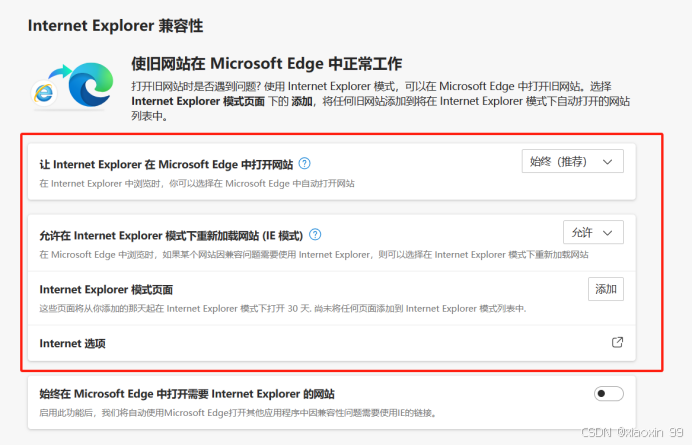
Task: Click the Internet Explorer 兼容性 page title
Action: 116,26
